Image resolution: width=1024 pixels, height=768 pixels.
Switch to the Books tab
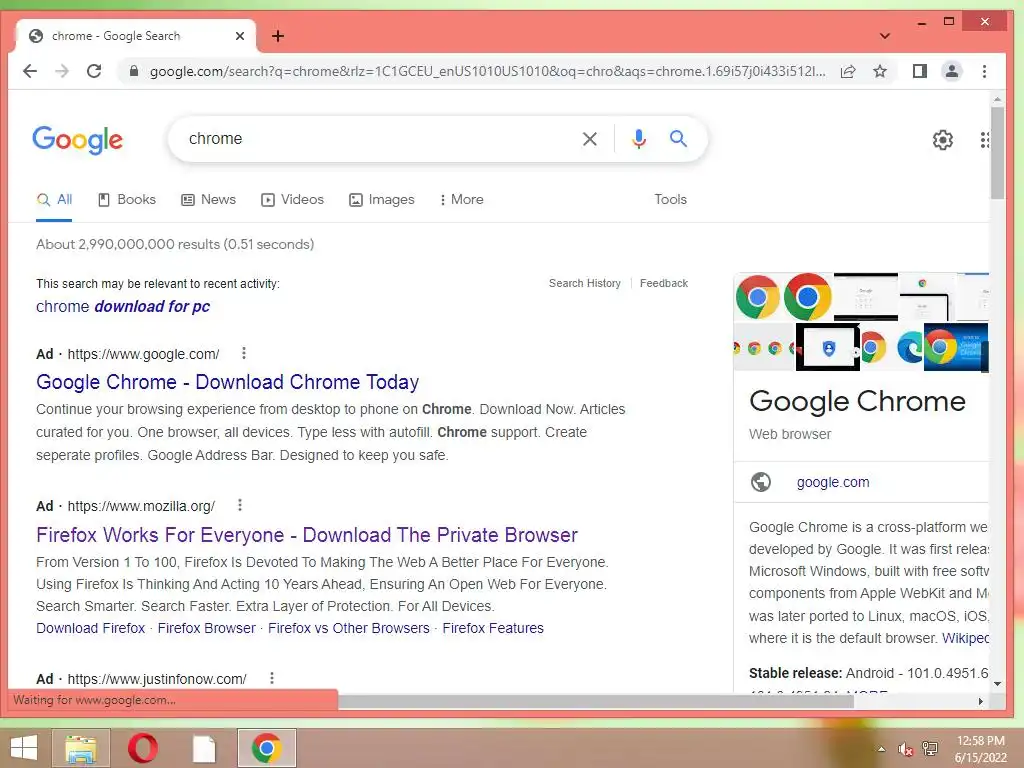pos(127,200)
